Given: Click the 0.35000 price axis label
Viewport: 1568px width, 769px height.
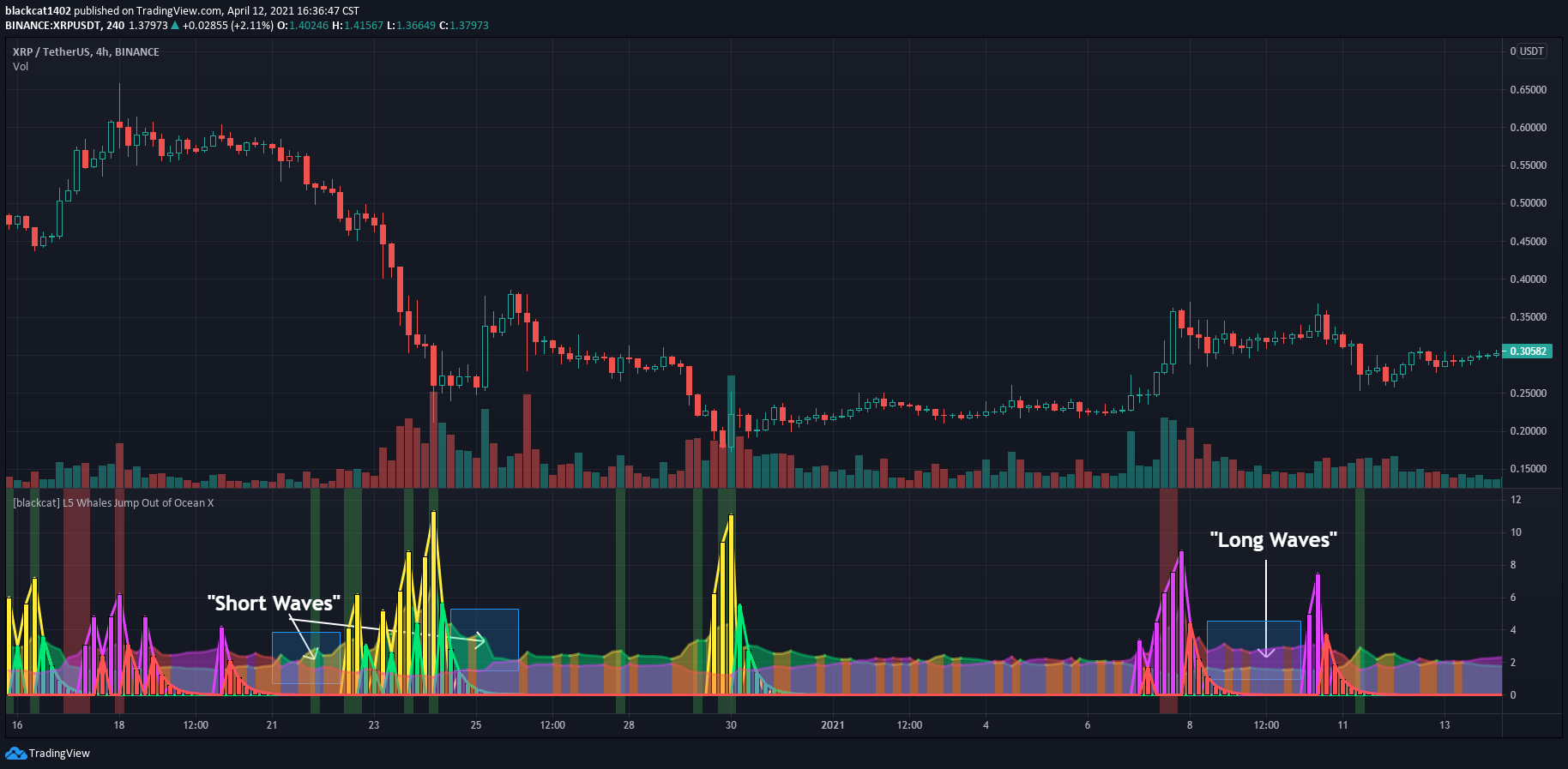Looking at the screenshot, I should coord(1528,317).
